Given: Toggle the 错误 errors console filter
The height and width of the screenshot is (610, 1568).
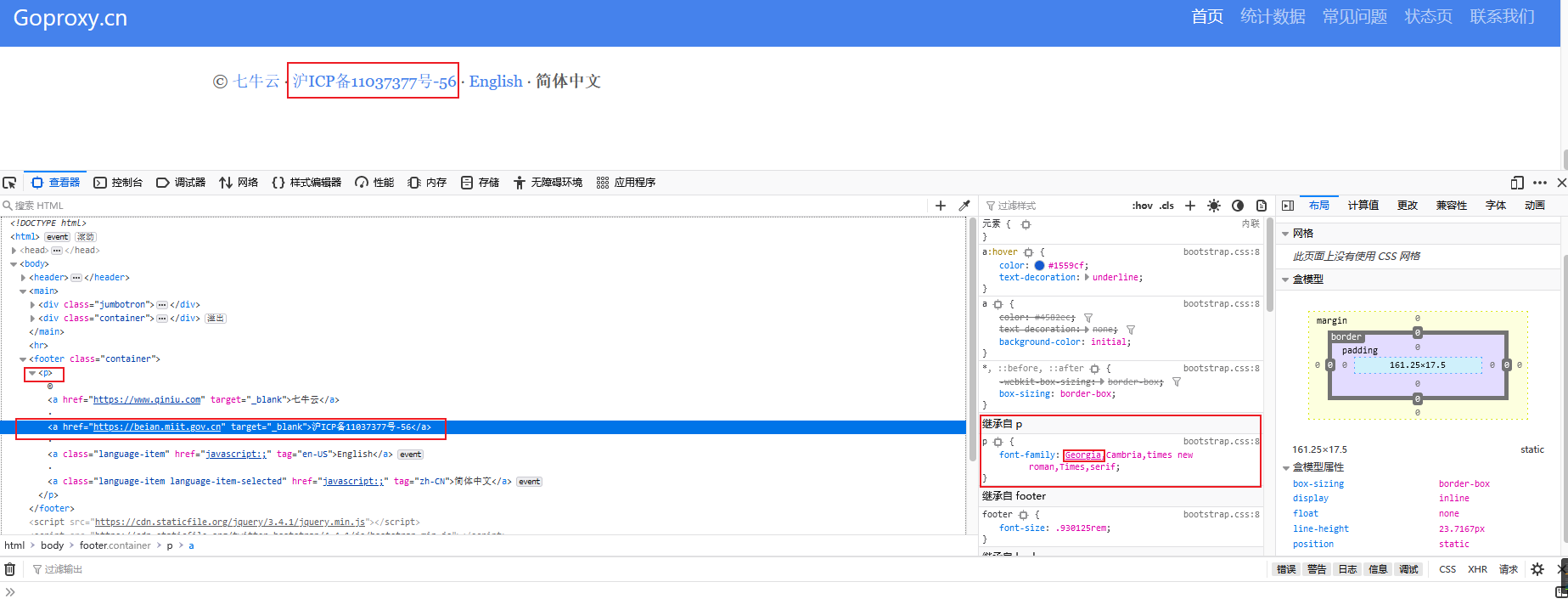Looking at the screenshot, I should pos(1287,569).
